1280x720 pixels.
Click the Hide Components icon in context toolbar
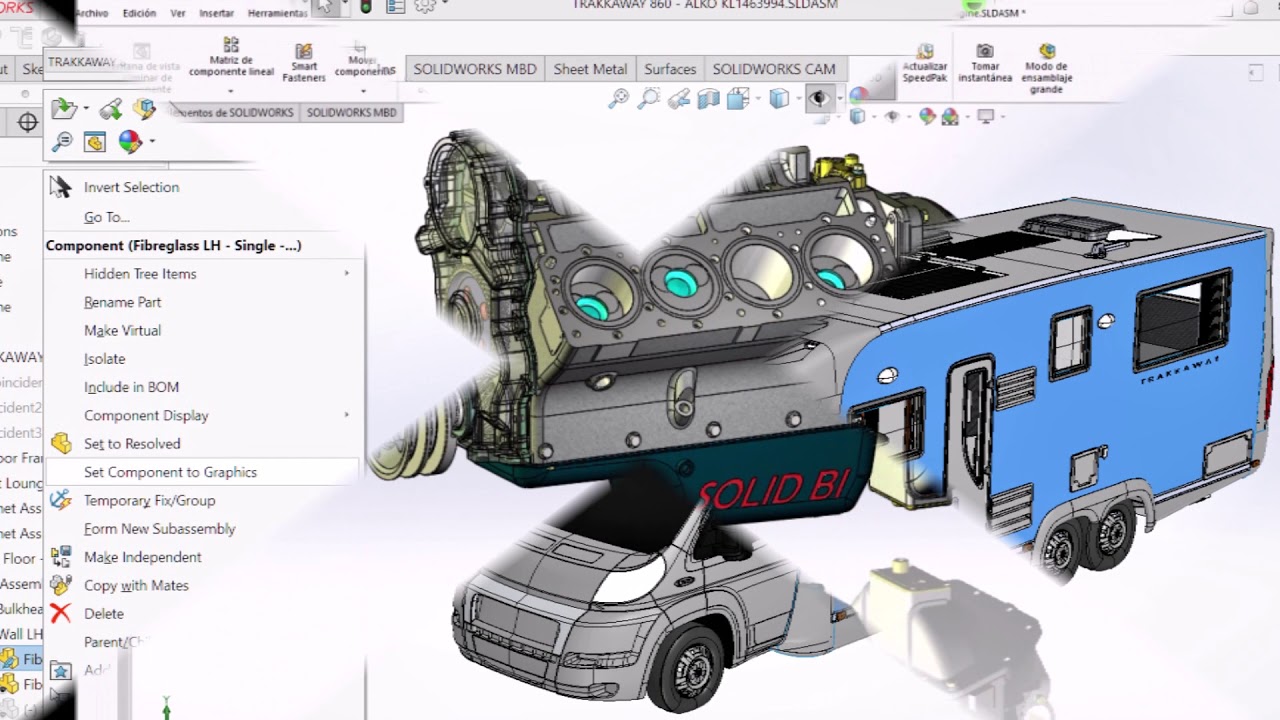click(111, 108)
